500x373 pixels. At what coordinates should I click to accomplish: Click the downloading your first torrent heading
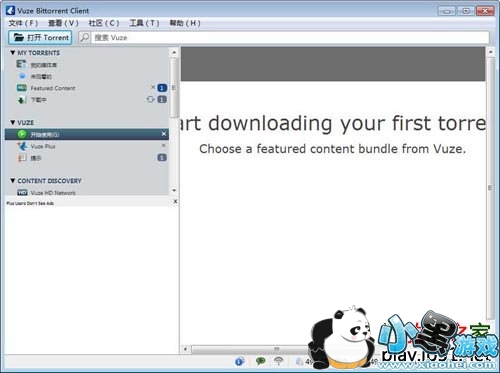[333, 123]
